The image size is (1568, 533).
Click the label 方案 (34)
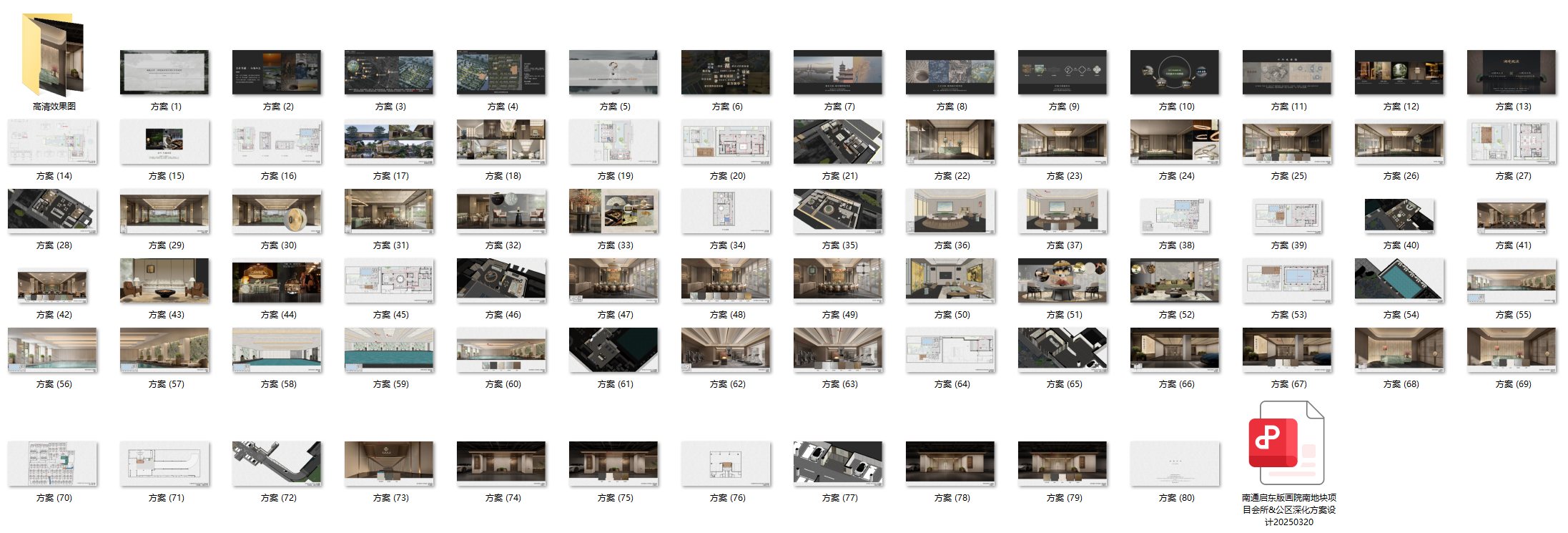(x=727, y=245)
